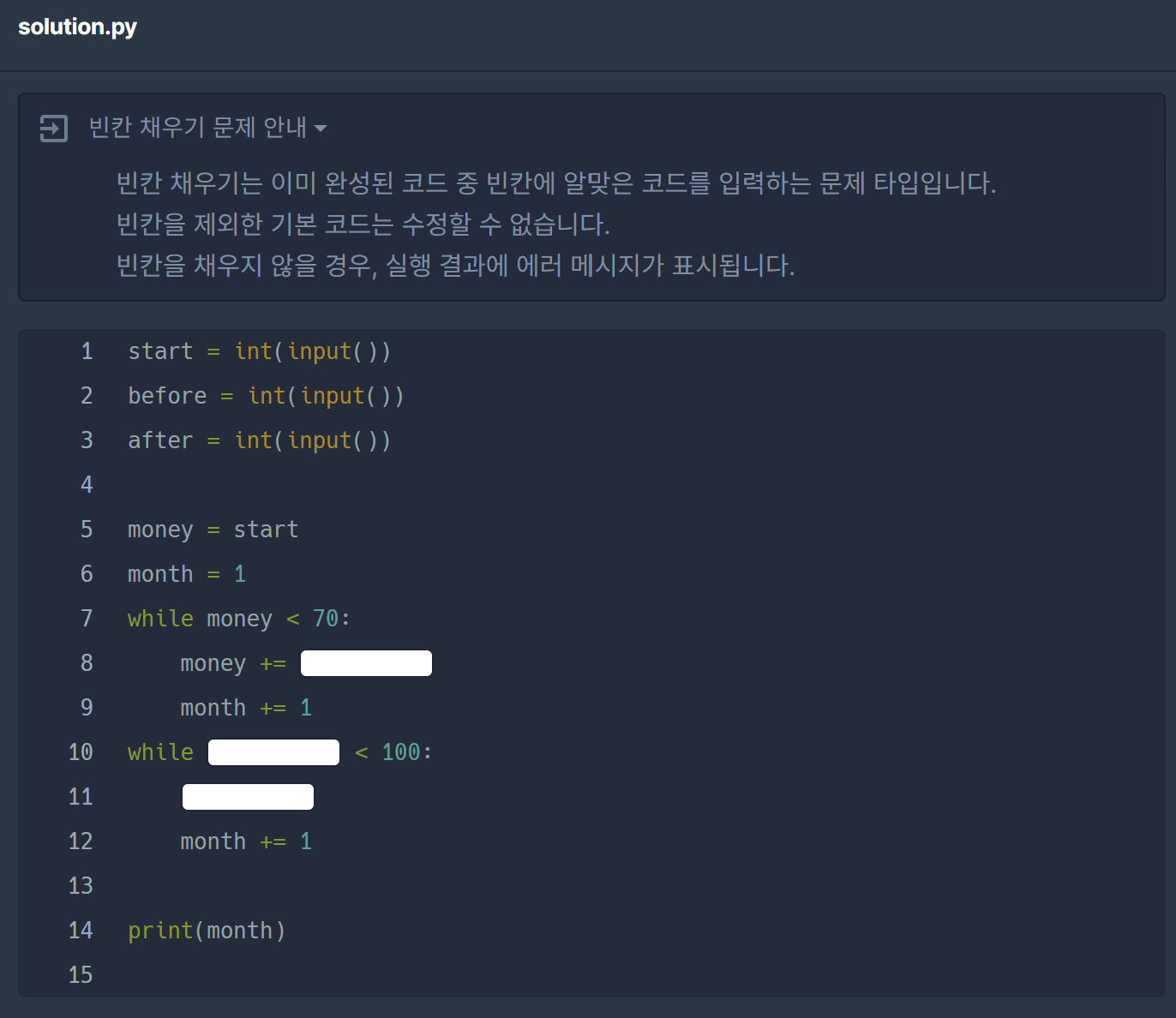Viewport: 1176px width, 1018px height.
Task: Click month += 1 on line 12
Action: coord(245,841)
